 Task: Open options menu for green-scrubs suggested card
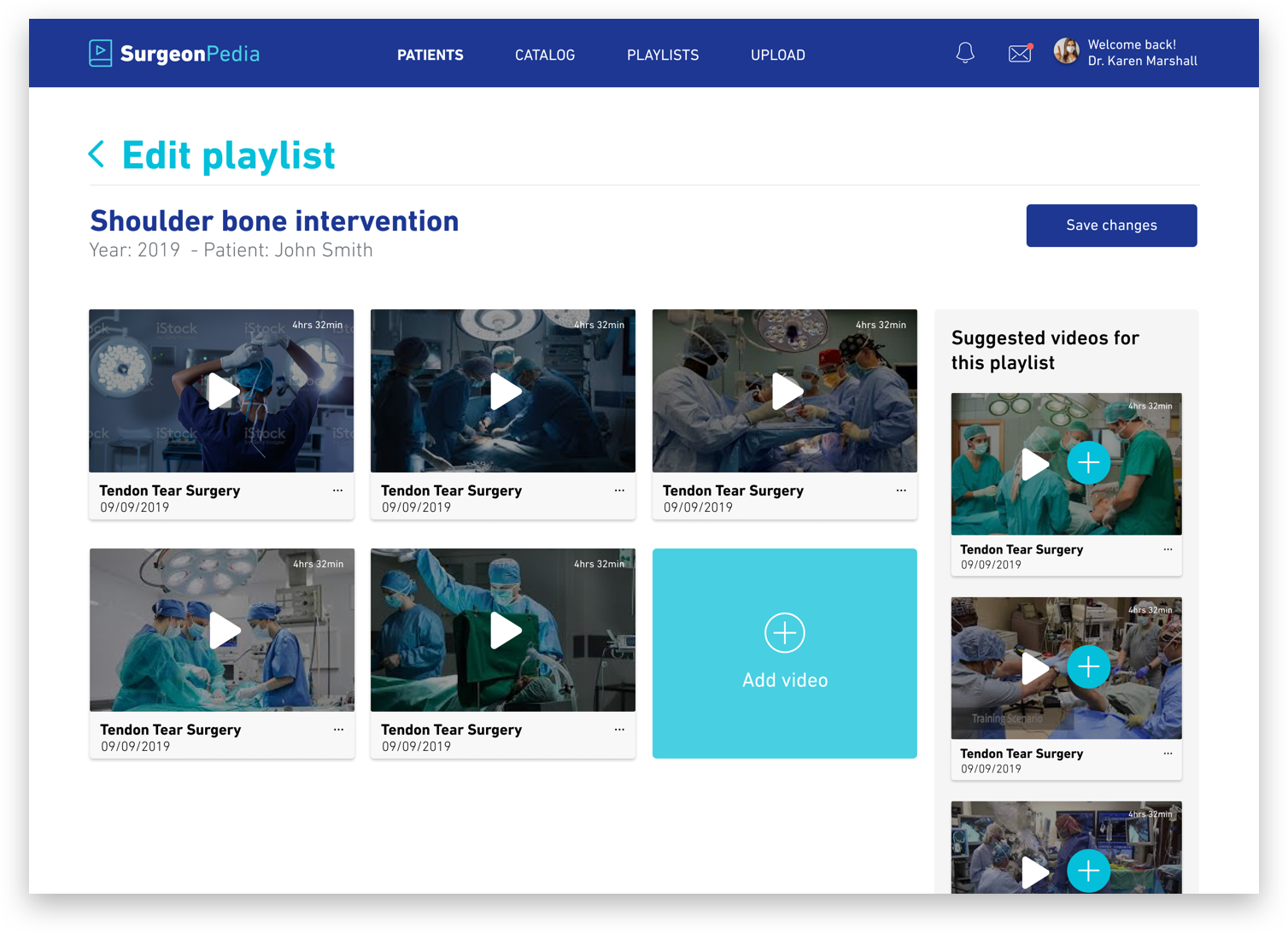1168,549
